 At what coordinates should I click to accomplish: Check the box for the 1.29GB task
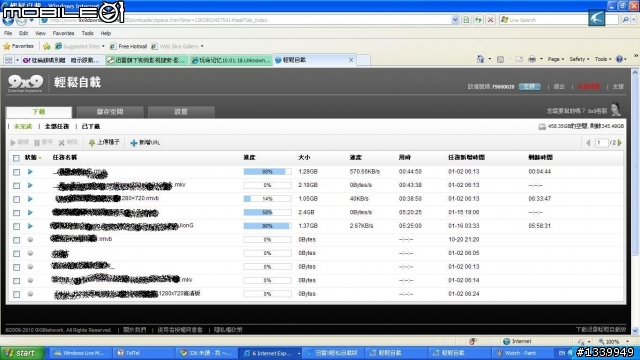(x=16, y=172)
